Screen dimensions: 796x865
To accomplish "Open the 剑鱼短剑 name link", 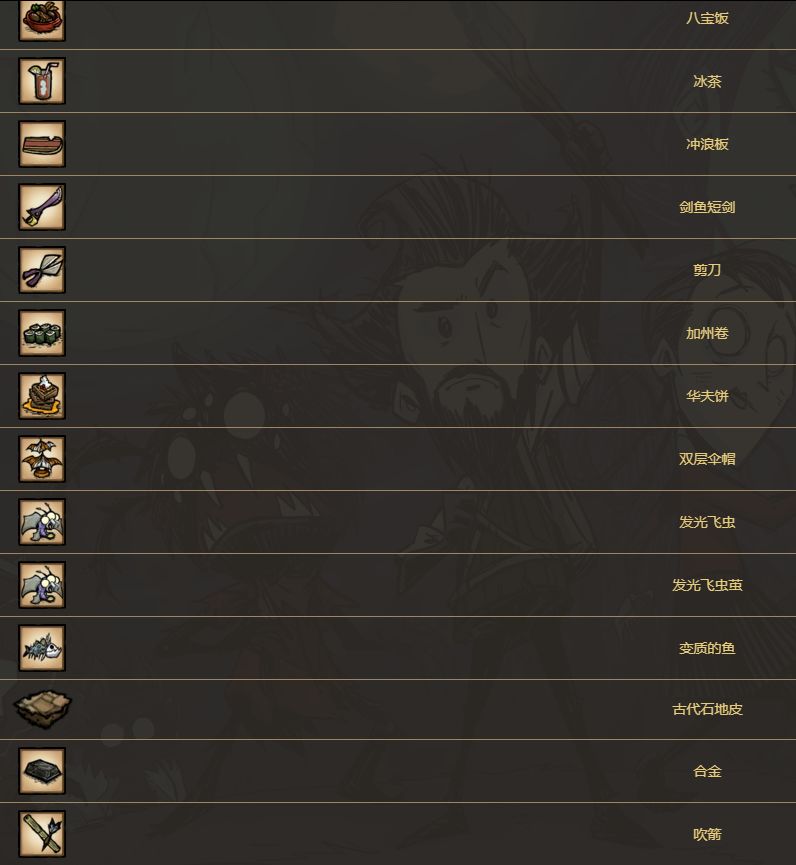I will [707, 207].
